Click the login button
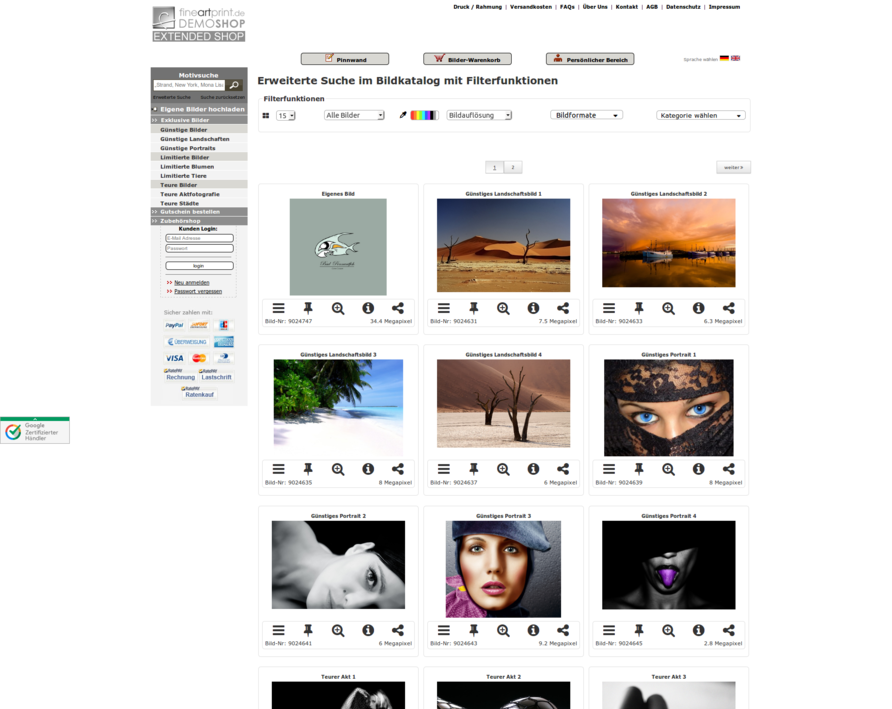Viewport: 892px width, 709px height. point(199,266)
